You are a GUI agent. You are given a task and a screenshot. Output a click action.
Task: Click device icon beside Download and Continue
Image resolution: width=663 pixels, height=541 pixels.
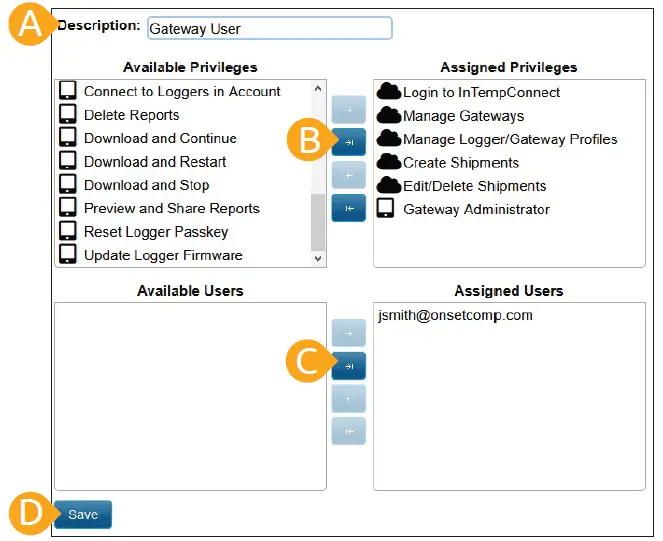(x=68, y=137)
